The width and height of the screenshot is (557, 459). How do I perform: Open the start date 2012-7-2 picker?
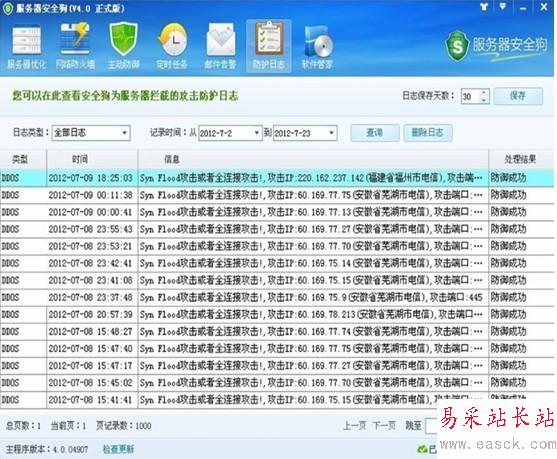coord(256,133)
